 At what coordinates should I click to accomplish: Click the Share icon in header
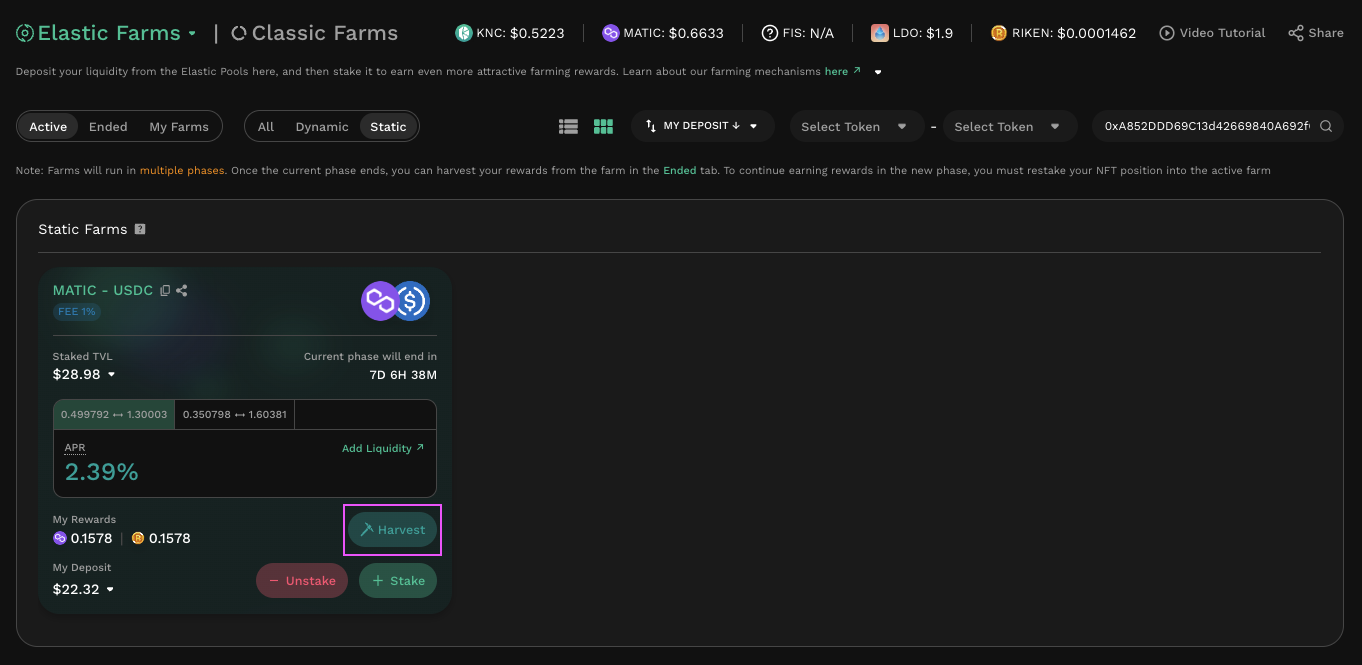pos(1296,33)
